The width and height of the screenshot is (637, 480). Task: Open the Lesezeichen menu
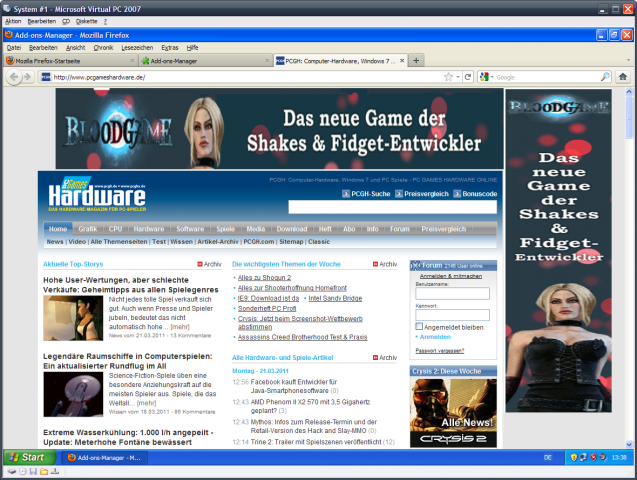[137, 48]
